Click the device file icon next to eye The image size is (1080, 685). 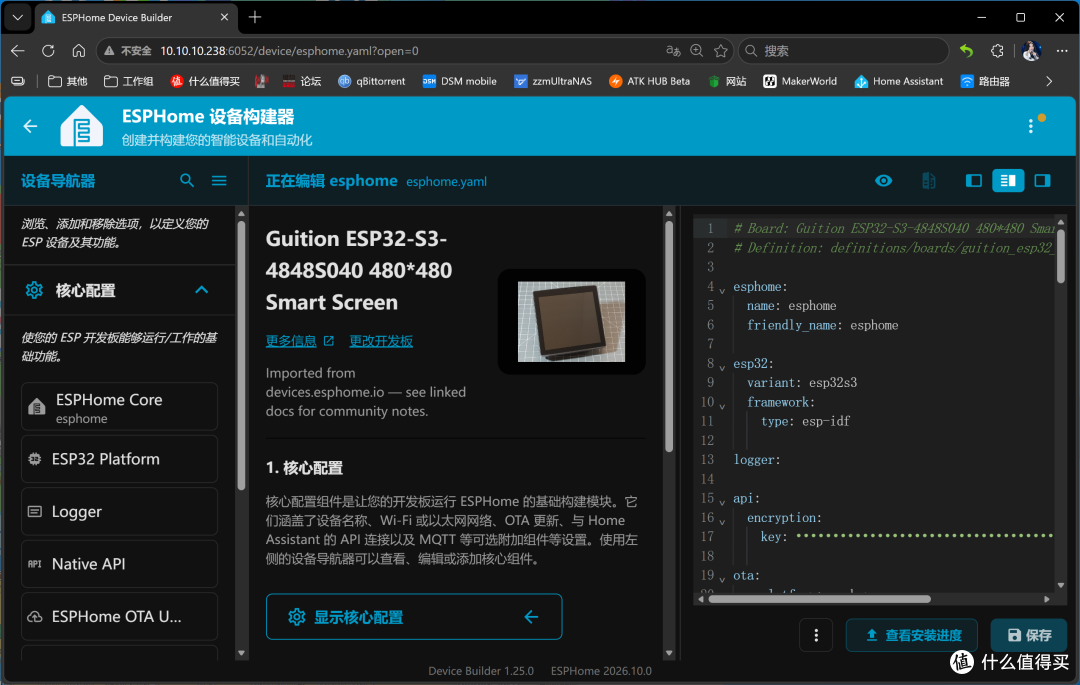coord(928,180)
